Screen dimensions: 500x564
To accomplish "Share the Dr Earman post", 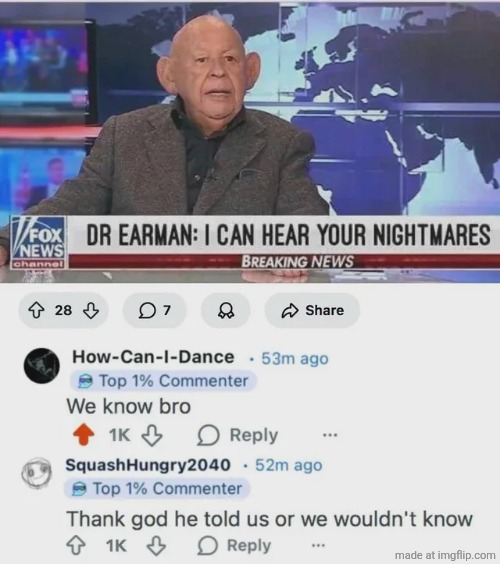I will coord(312,310).
